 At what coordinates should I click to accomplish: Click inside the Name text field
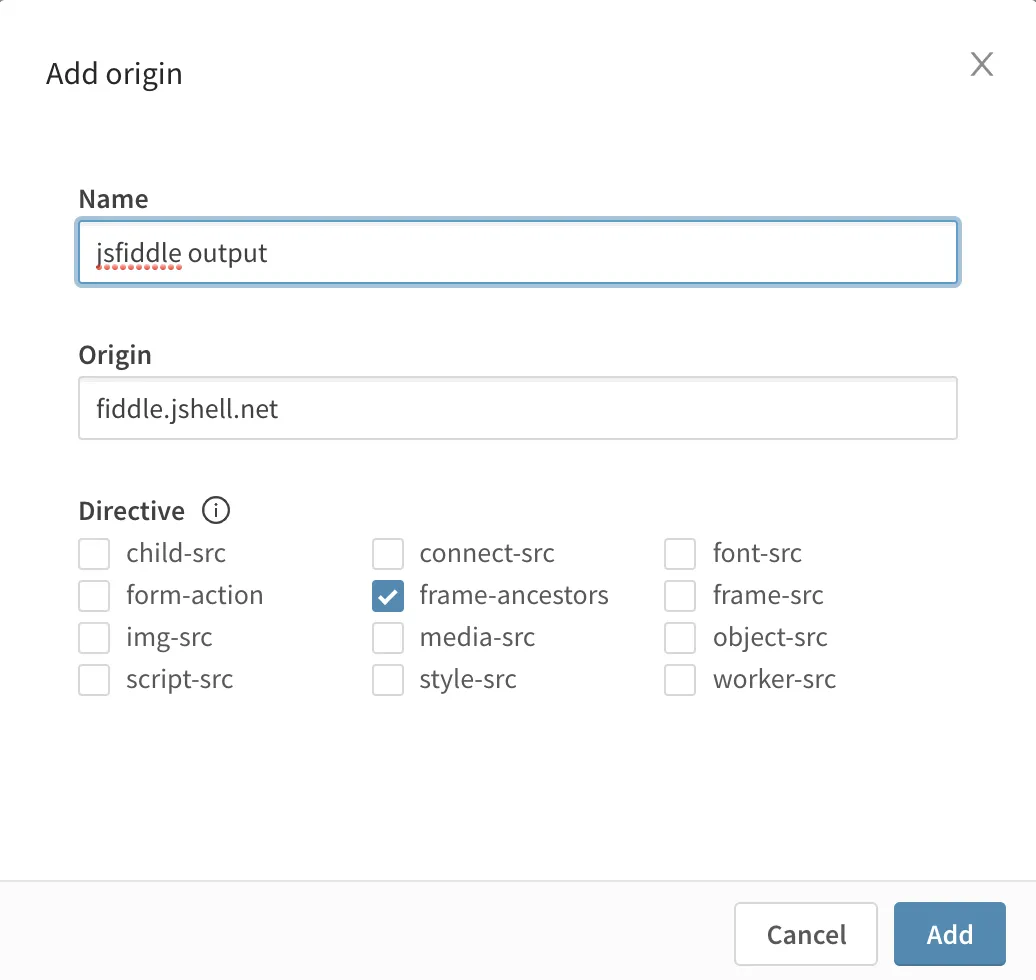(x=518, y=252)
